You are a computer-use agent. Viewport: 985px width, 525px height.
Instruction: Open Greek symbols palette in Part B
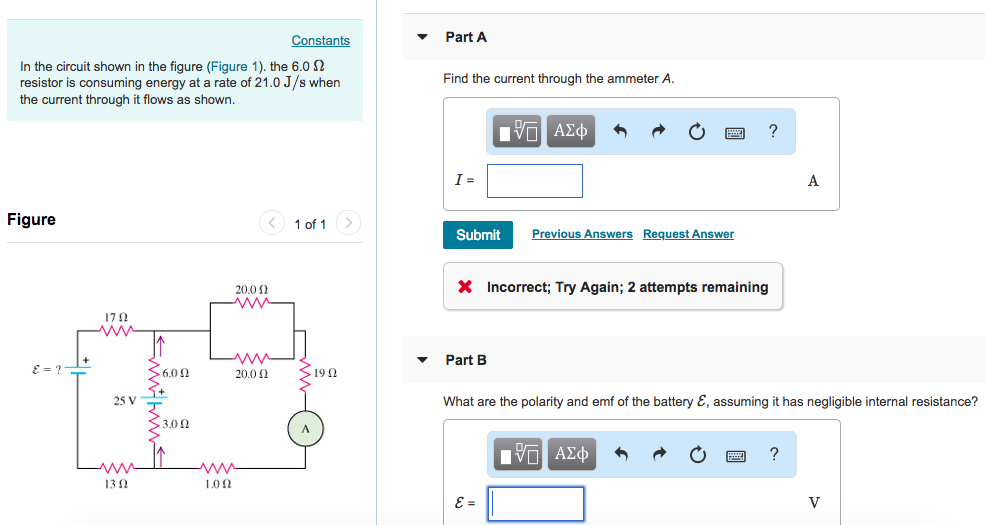click(572, 454)
